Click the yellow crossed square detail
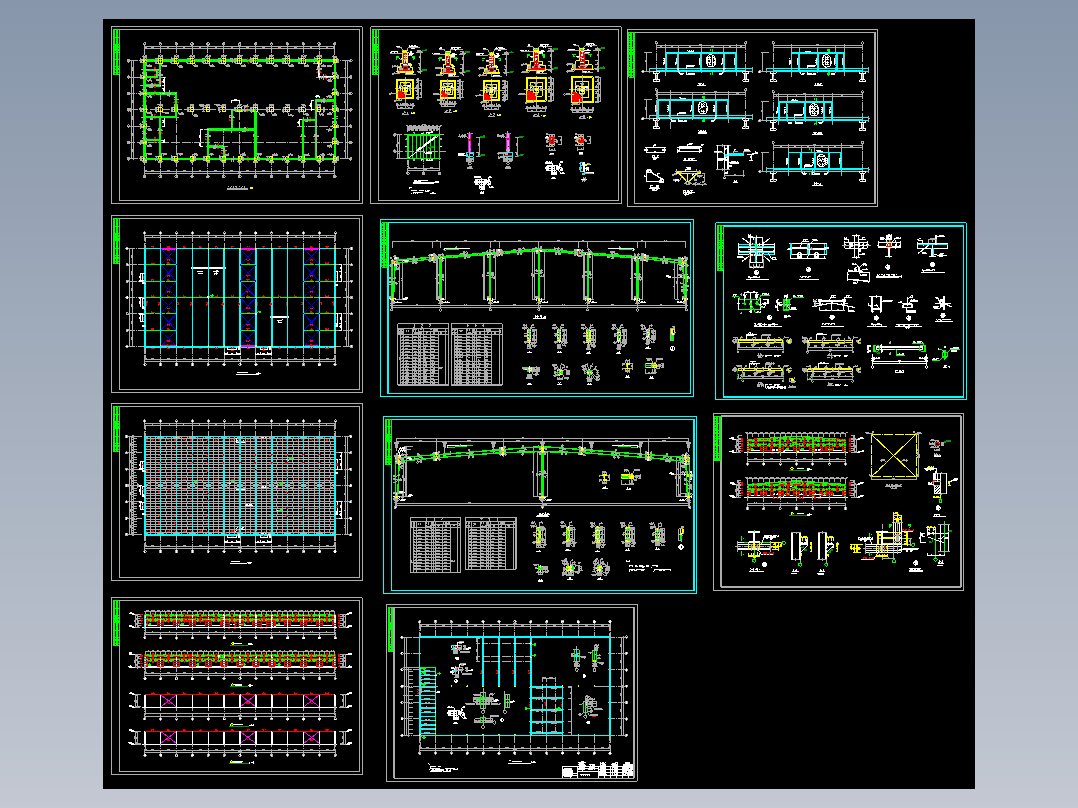This screenshot has height=808, width=1078. (x=894, y=455)
